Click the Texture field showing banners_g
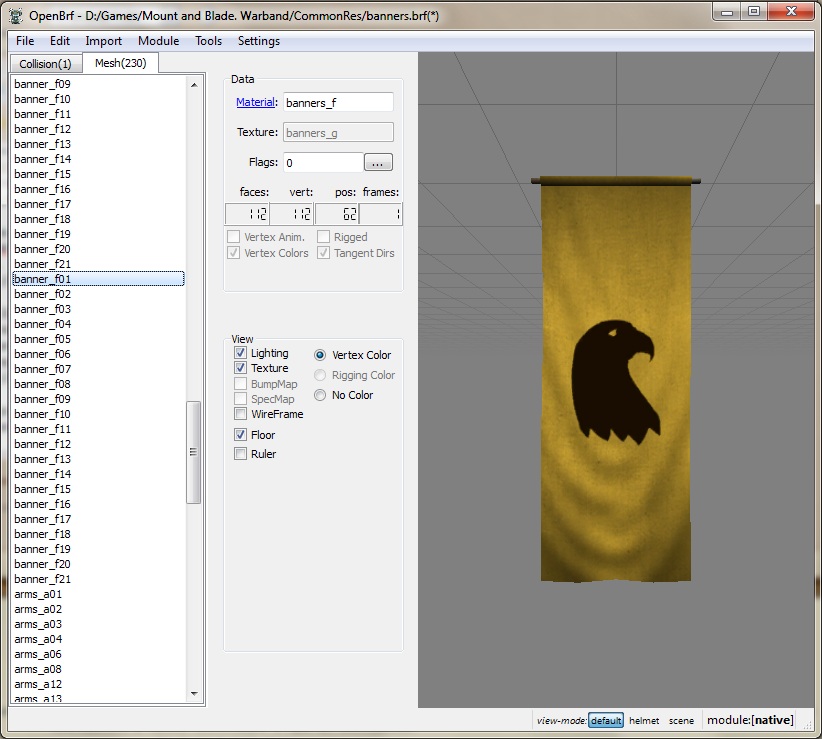This screenshot has height=739, width=822. 338,133
